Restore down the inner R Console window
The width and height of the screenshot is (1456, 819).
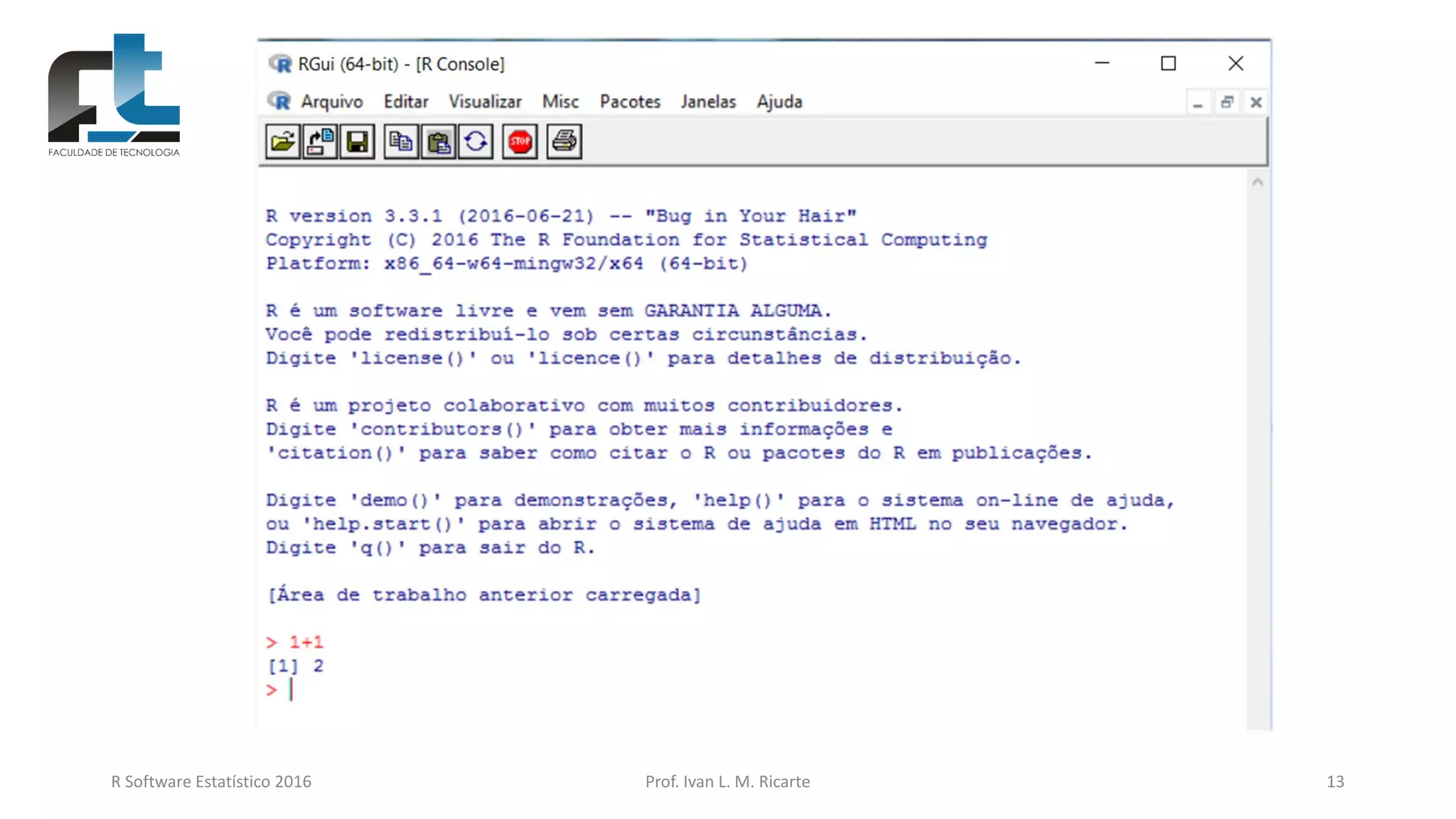1227,102
